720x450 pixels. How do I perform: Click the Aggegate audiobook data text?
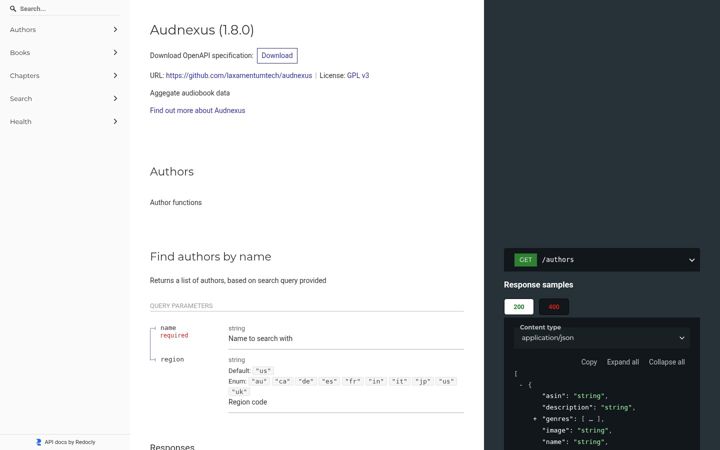click(x=190, y=93)
